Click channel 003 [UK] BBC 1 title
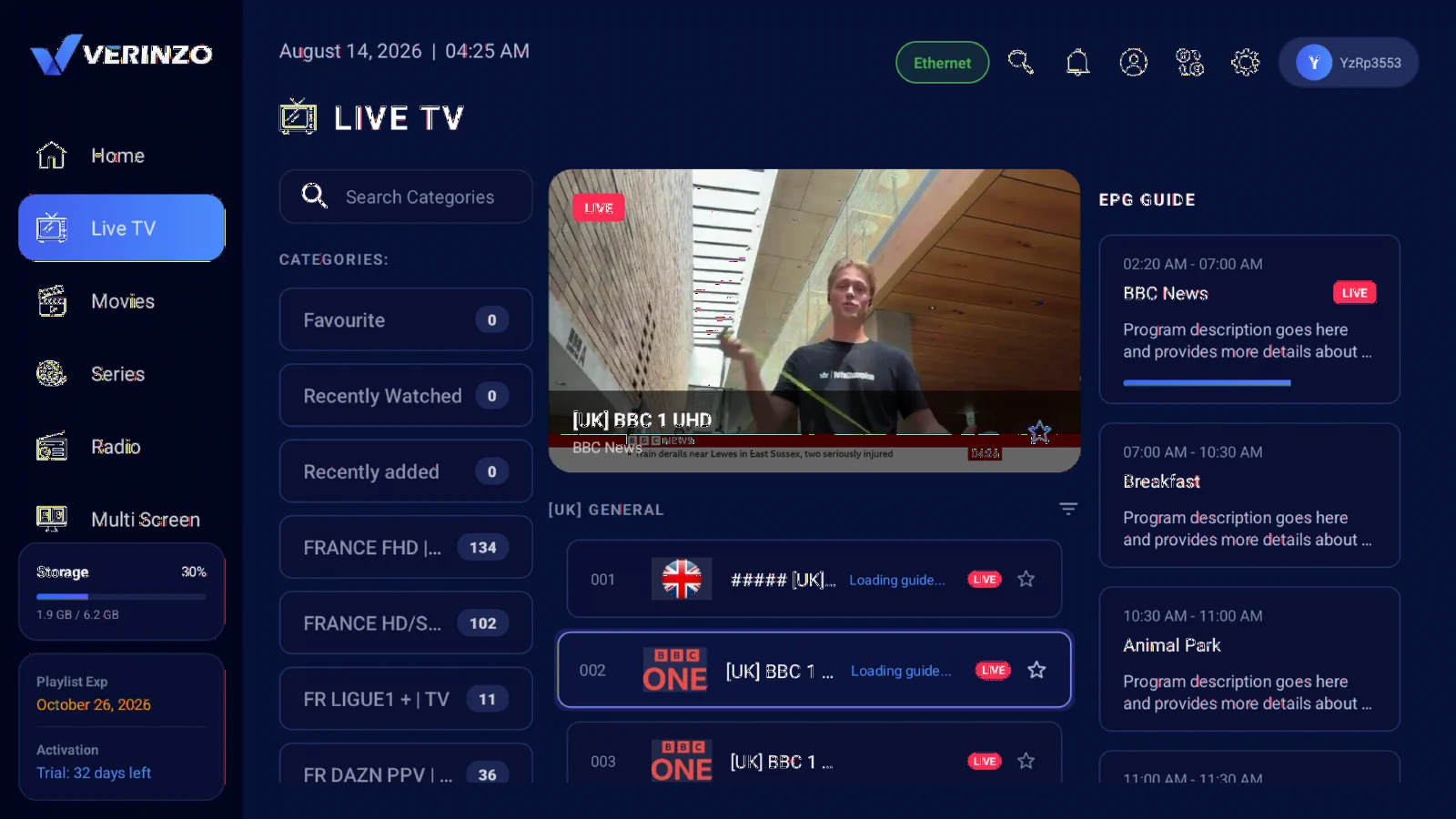This screenshot has height=819, width=1456. [x=782, y=762]
